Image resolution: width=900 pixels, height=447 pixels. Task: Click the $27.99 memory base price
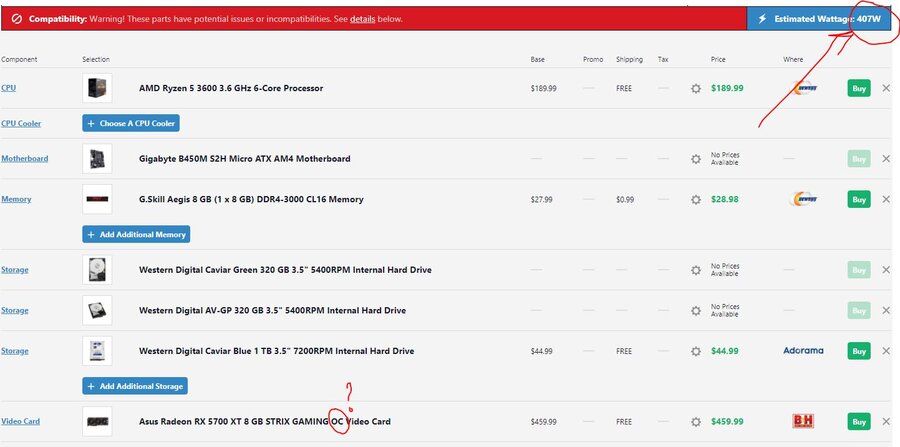(x=541, y=200)
